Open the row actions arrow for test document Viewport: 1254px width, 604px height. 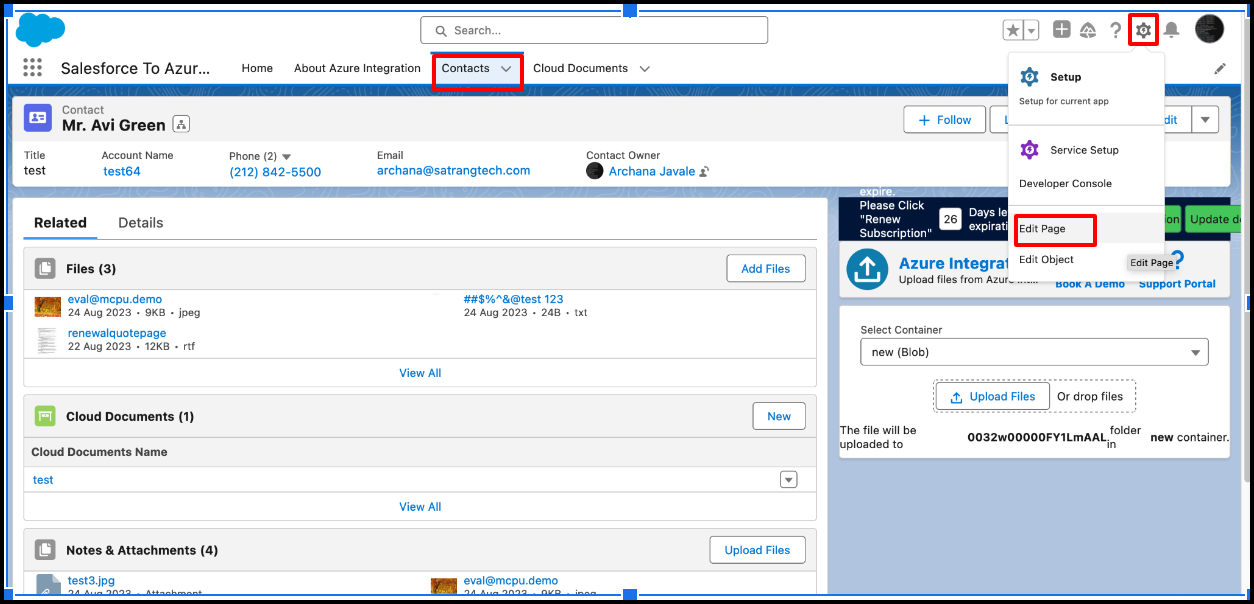(x=789, y=480)
